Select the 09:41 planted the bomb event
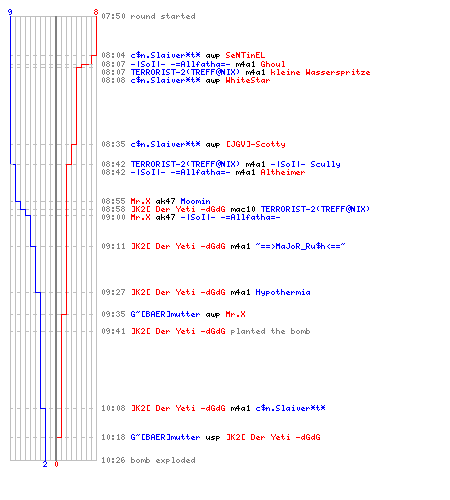The height and width of the screenshot is (500, 450). (x=206, y=331)
